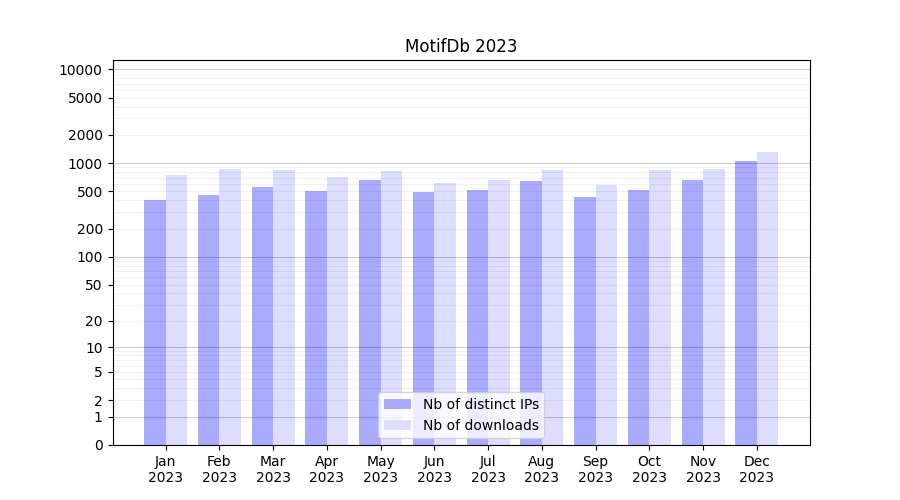The image size is (900, 500).
Task: Click the 100 y-axis tick label
Action: click(90, 257)
